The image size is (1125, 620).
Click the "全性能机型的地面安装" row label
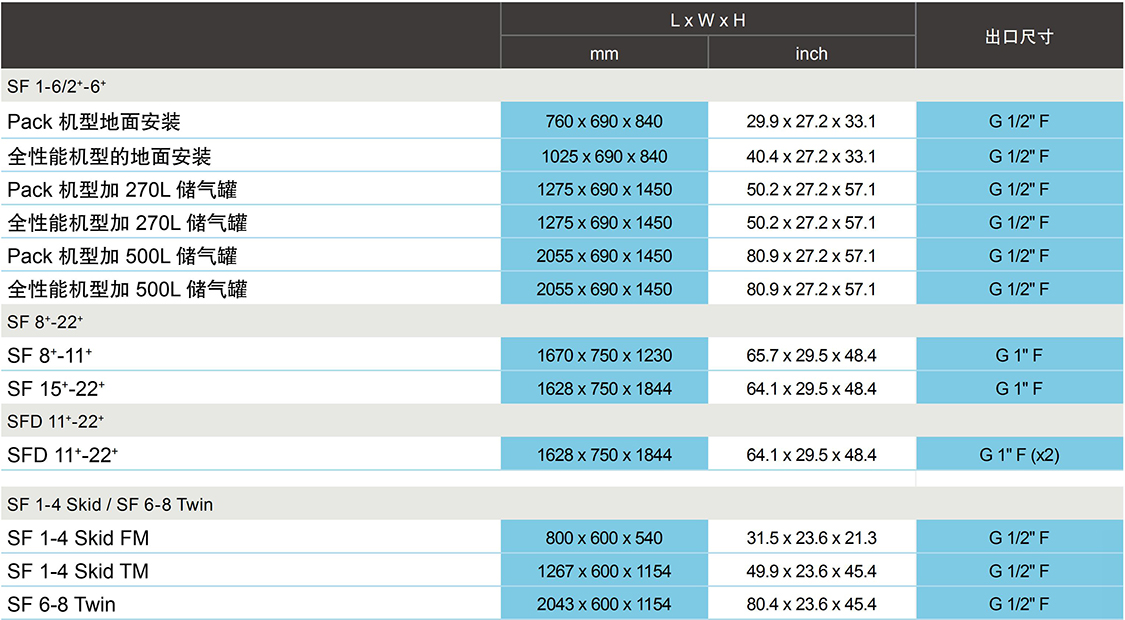pos(109,156)
